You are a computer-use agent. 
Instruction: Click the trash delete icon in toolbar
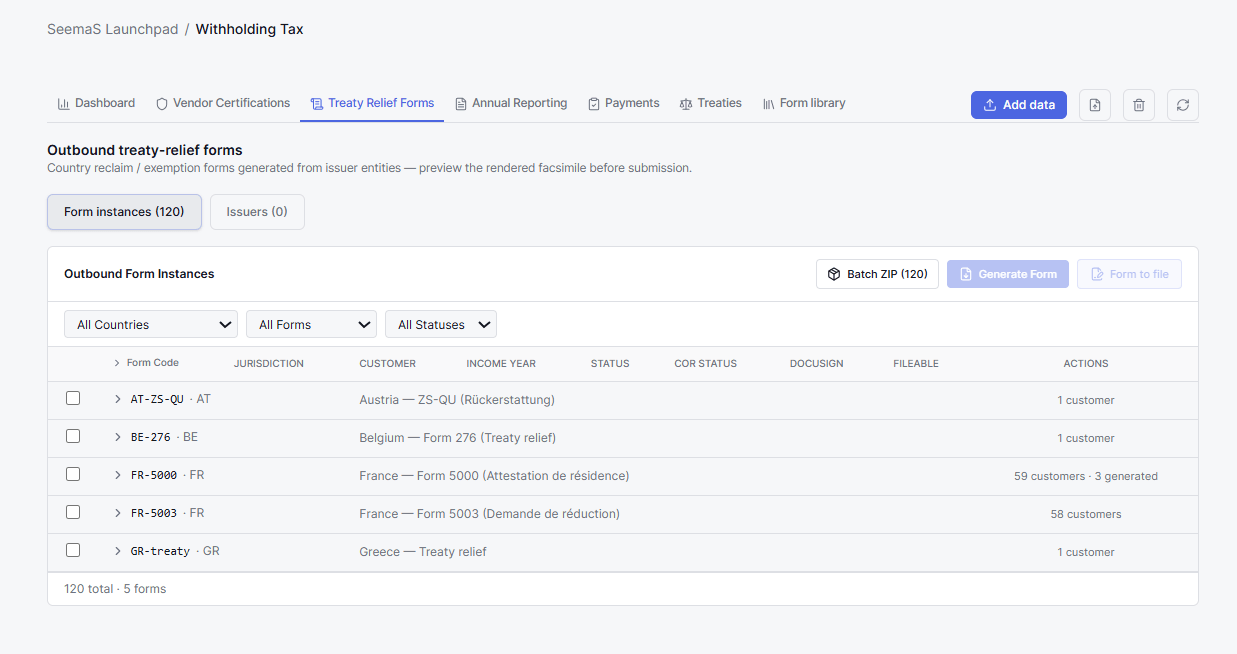coord(1139,105)
